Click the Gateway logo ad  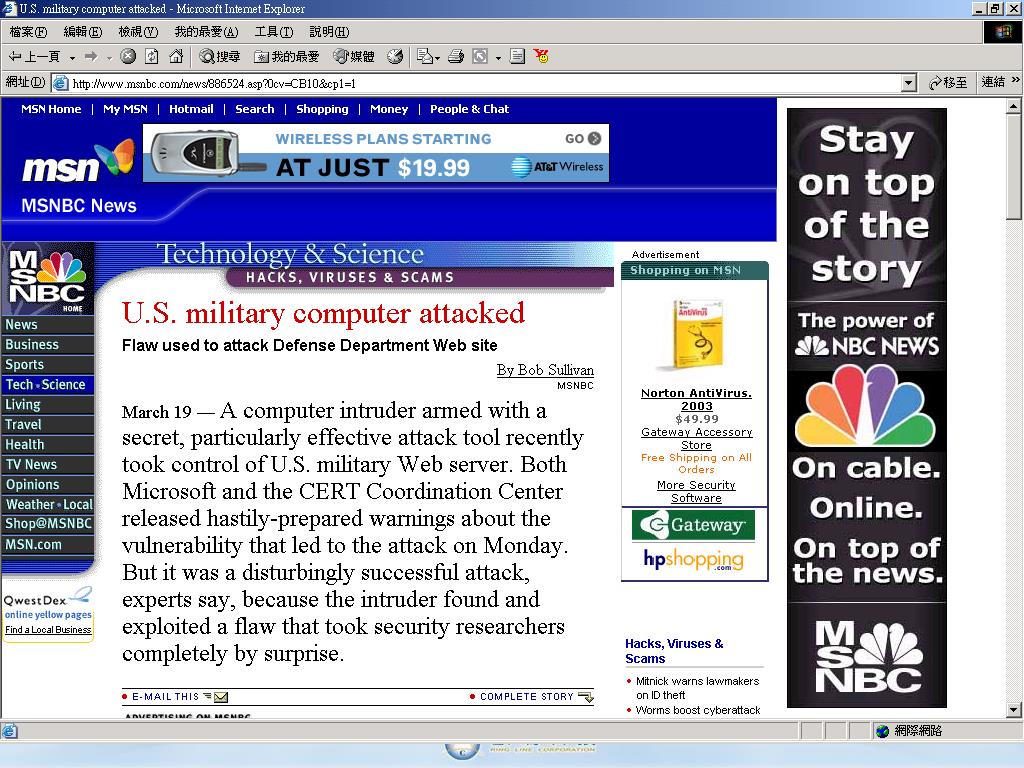pyautogui.click(x=693, y=525)
